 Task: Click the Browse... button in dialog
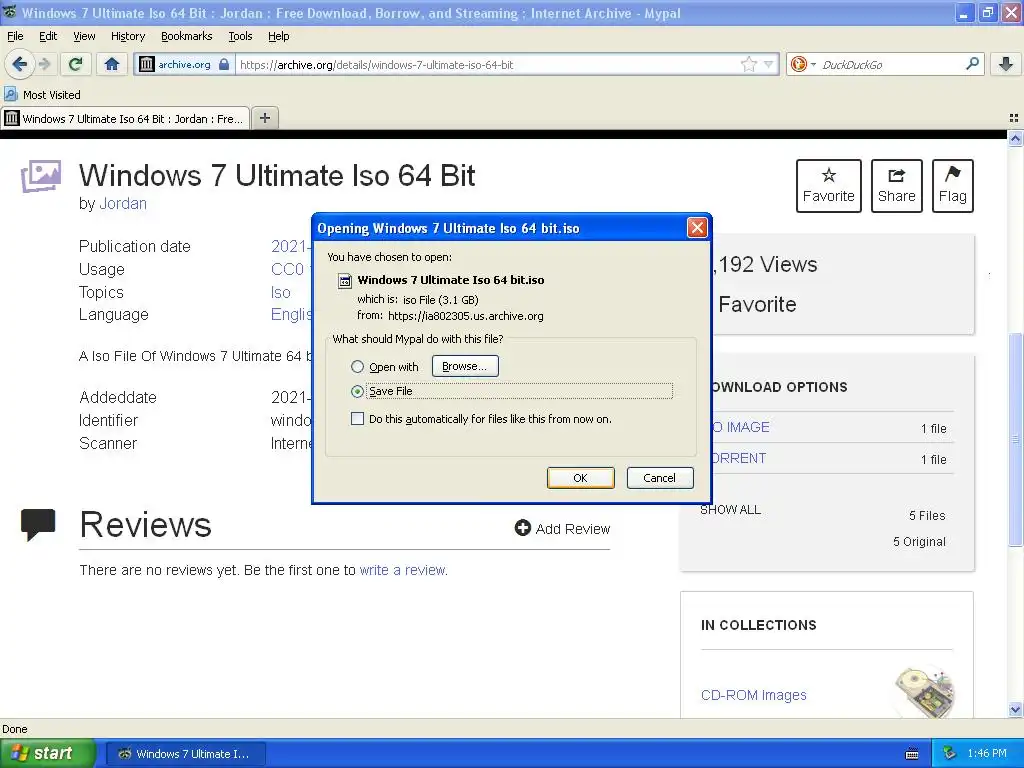click(464, 366)
